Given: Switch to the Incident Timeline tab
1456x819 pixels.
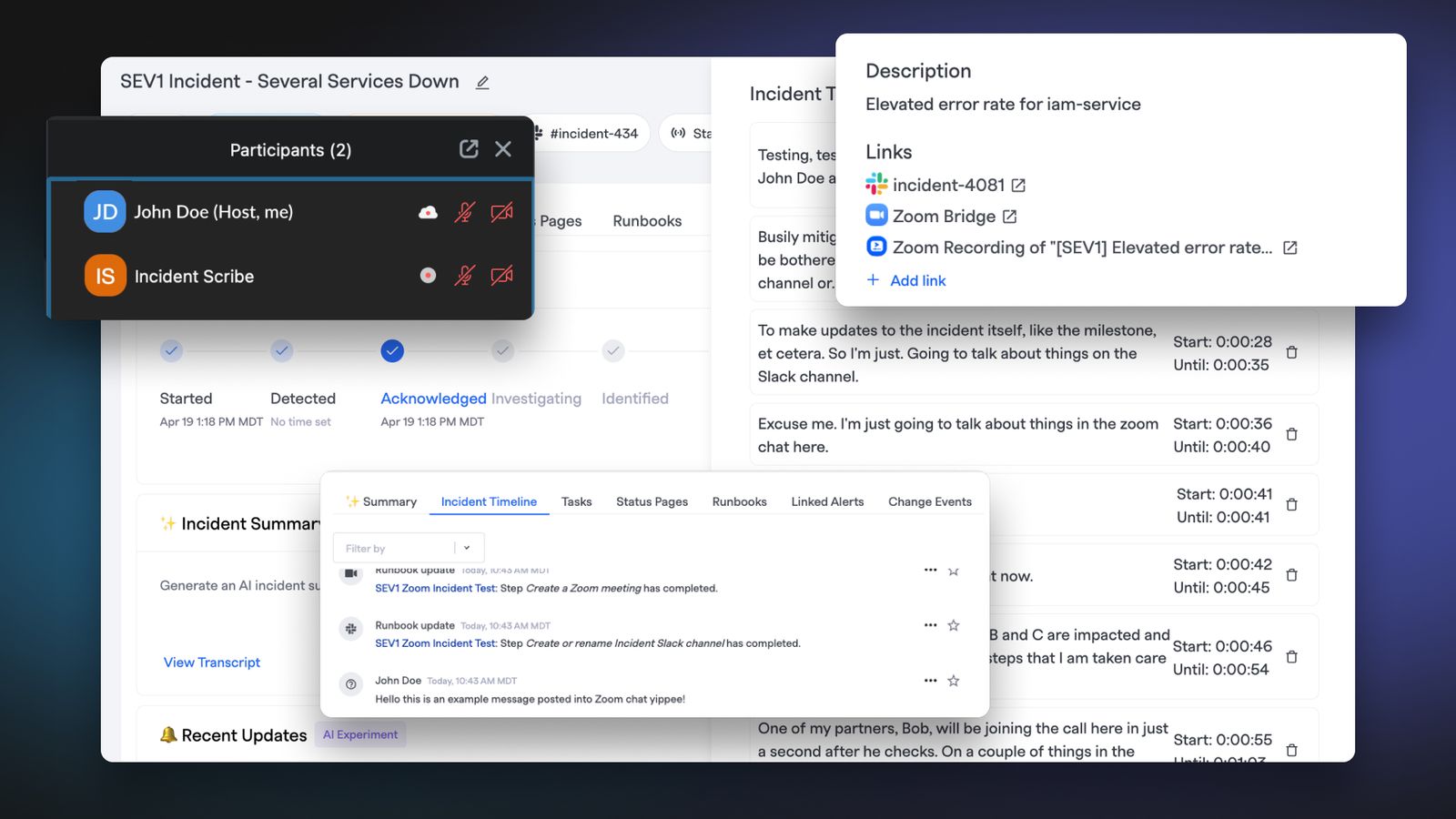Looking at the screenshot, I should point(489,501).
